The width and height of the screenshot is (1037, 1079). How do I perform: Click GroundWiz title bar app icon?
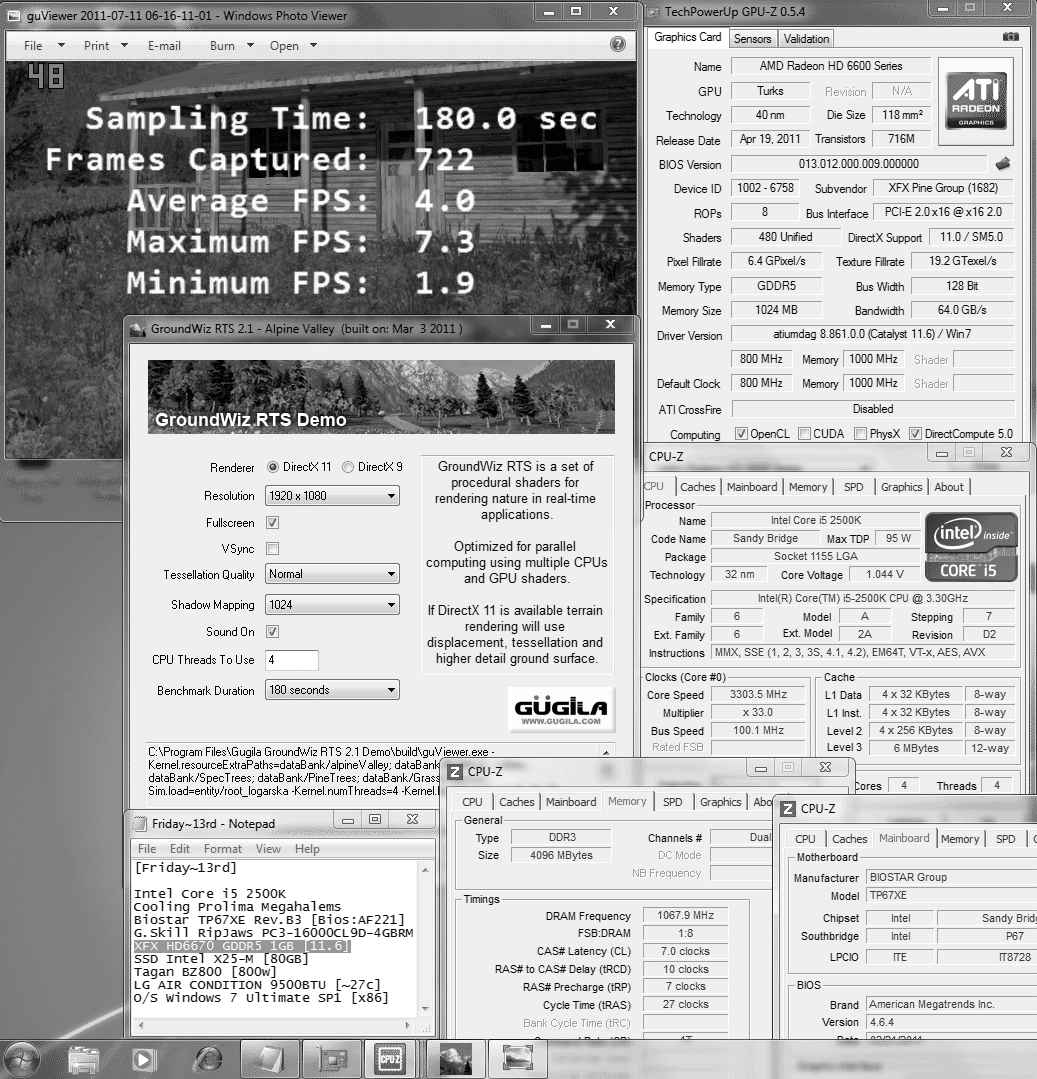point(138,329)
